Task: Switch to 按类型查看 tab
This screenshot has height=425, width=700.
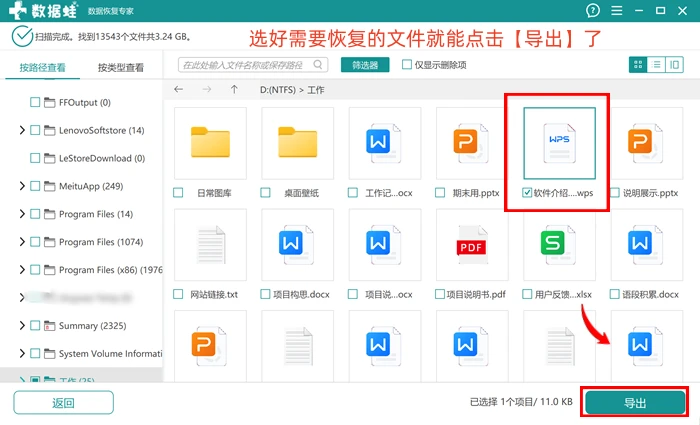Action: pos(121,67)
